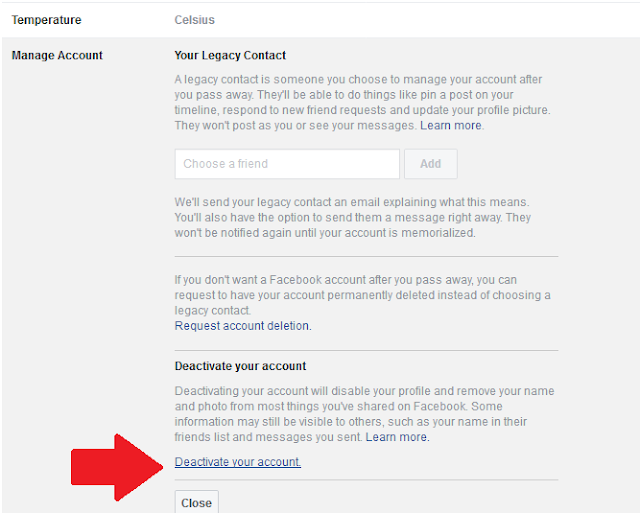The height and width of the screenshot is (513, 640).
Task: Click the Deactivate your account link
Action: click(238, 462)
